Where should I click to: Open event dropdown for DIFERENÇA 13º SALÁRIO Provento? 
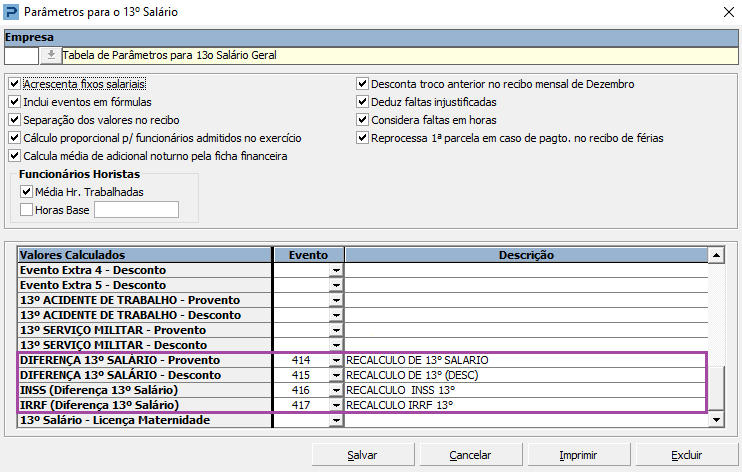(336, 360)
